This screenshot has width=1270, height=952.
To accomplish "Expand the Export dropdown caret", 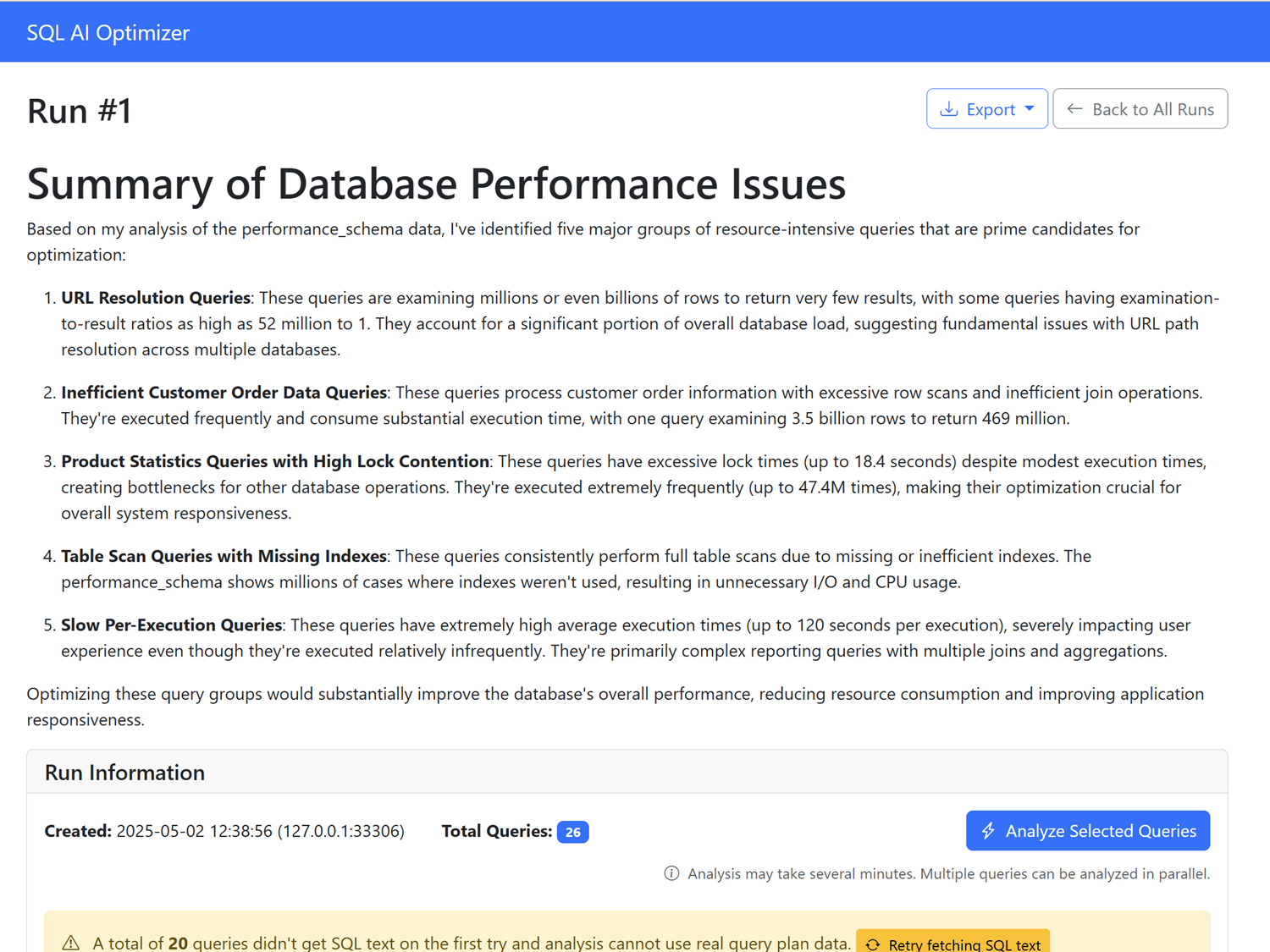I will coord(1030,109).
